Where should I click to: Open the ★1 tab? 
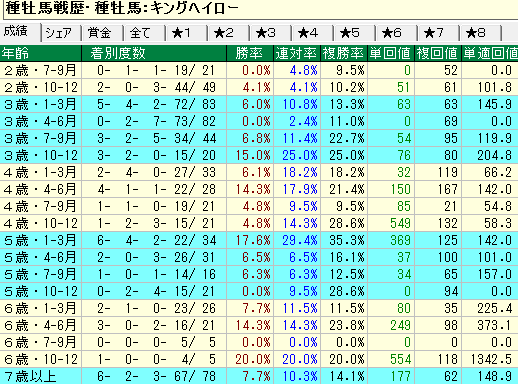187,33
